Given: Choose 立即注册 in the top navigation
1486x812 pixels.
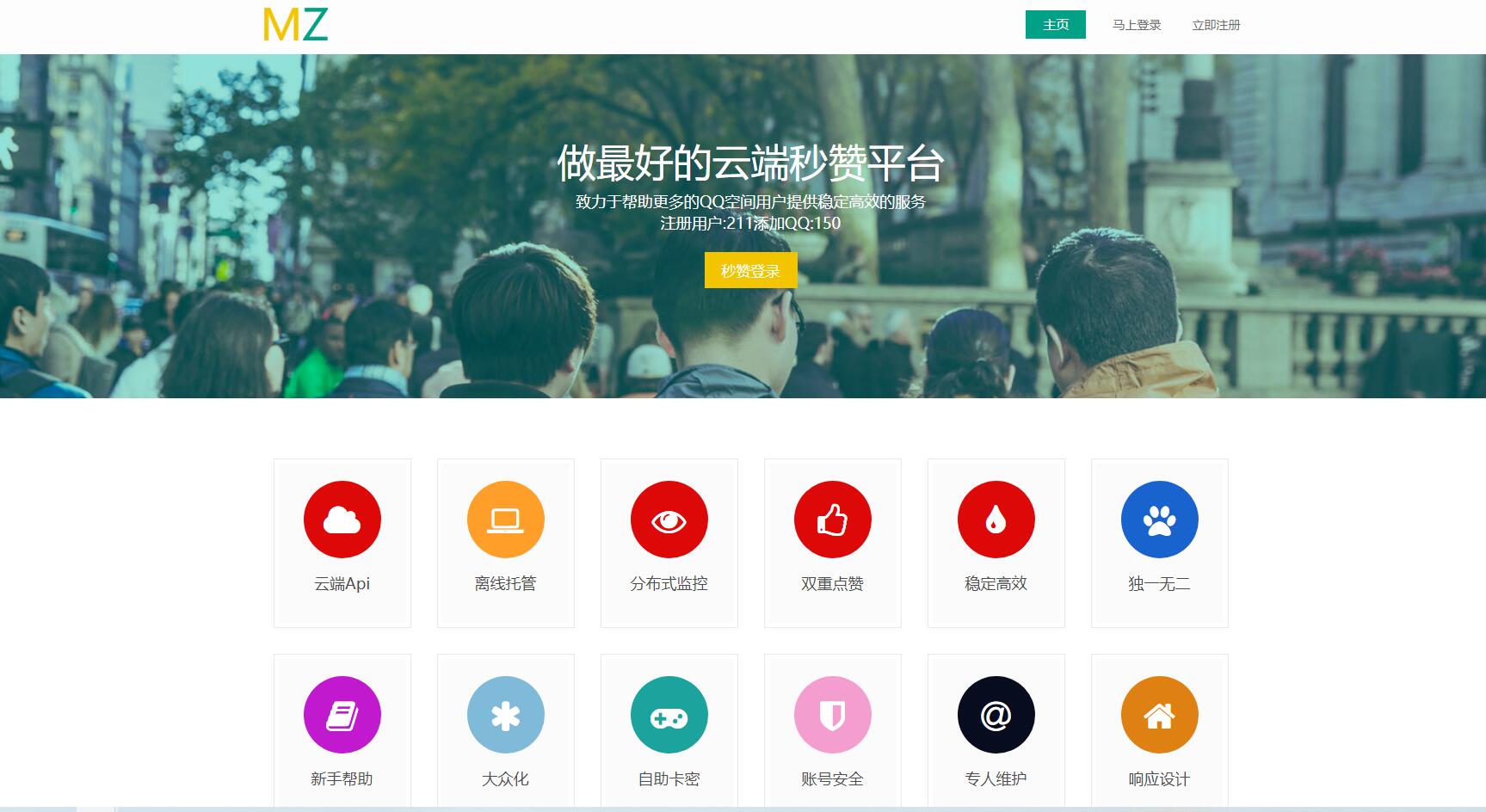Looking at the screenshot, I should tap(1215, 25).
